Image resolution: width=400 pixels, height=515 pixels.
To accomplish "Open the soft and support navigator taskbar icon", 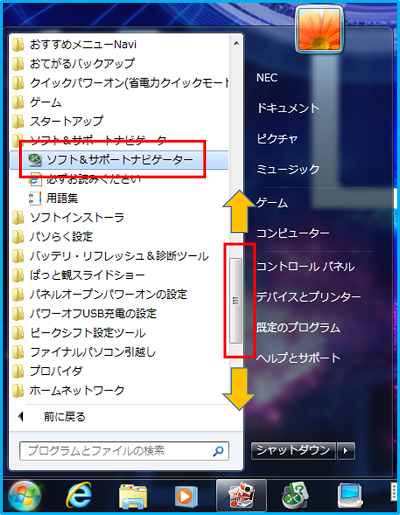I will [295, 496].
